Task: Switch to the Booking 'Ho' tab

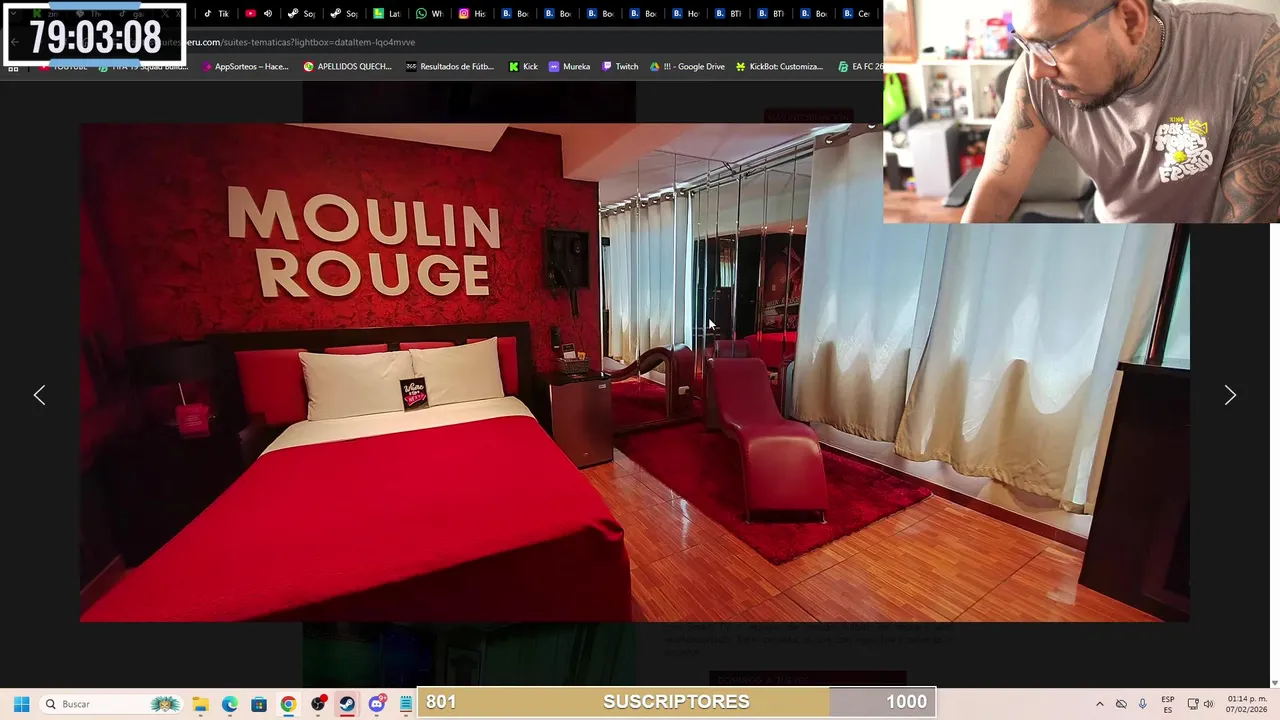Action: (x=687, y=14)
